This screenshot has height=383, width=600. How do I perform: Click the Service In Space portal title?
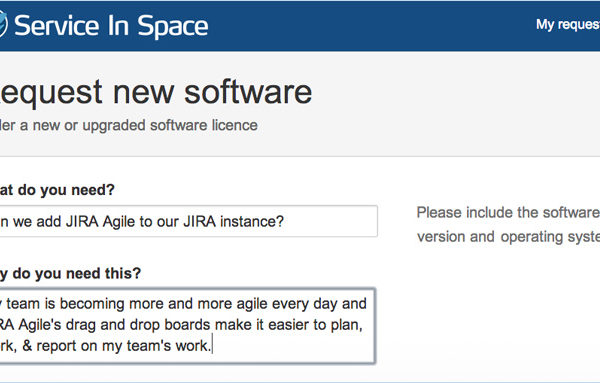111,26
